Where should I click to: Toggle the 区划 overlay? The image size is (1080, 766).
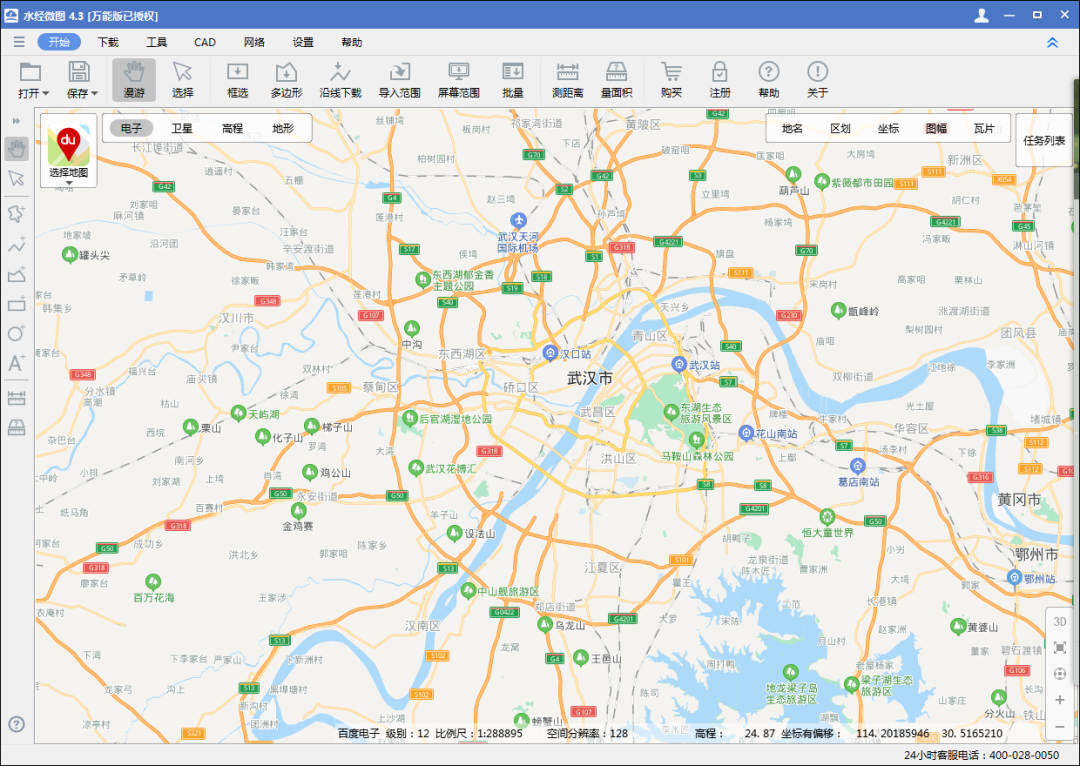coord(840,128)
